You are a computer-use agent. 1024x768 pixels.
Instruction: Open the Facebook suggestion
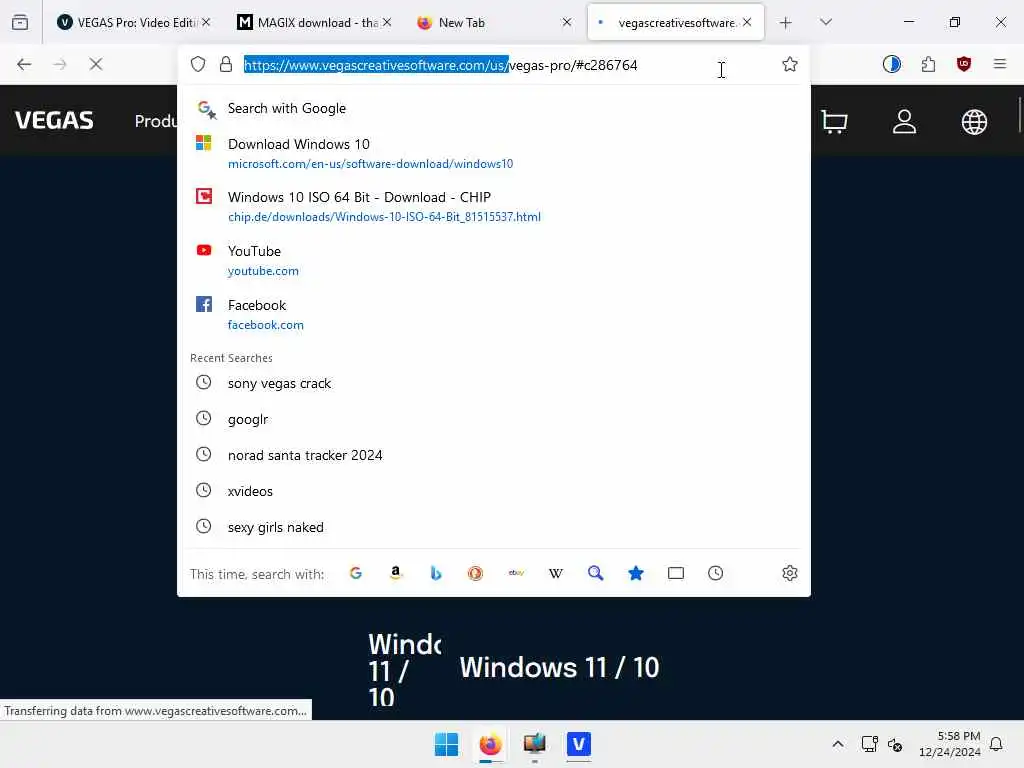coord(494,315)
